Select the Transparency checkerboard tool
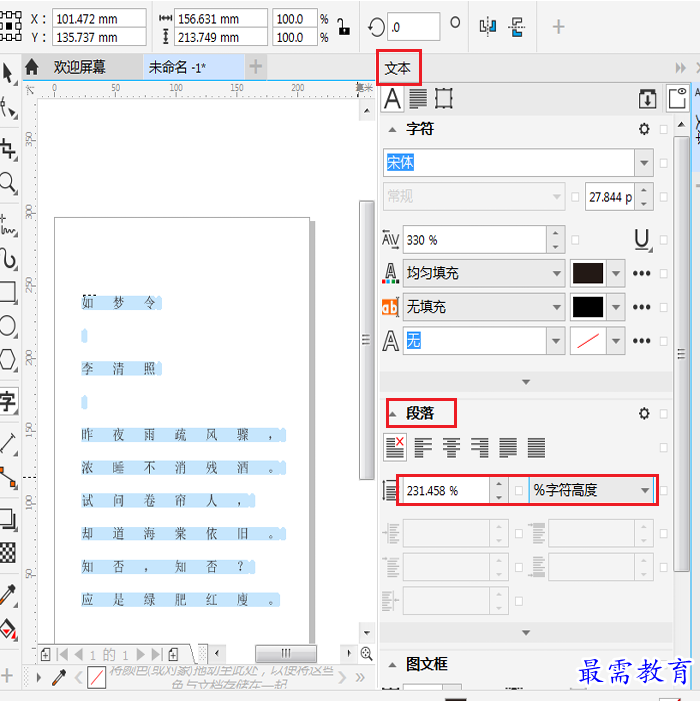 pos(8,553)
